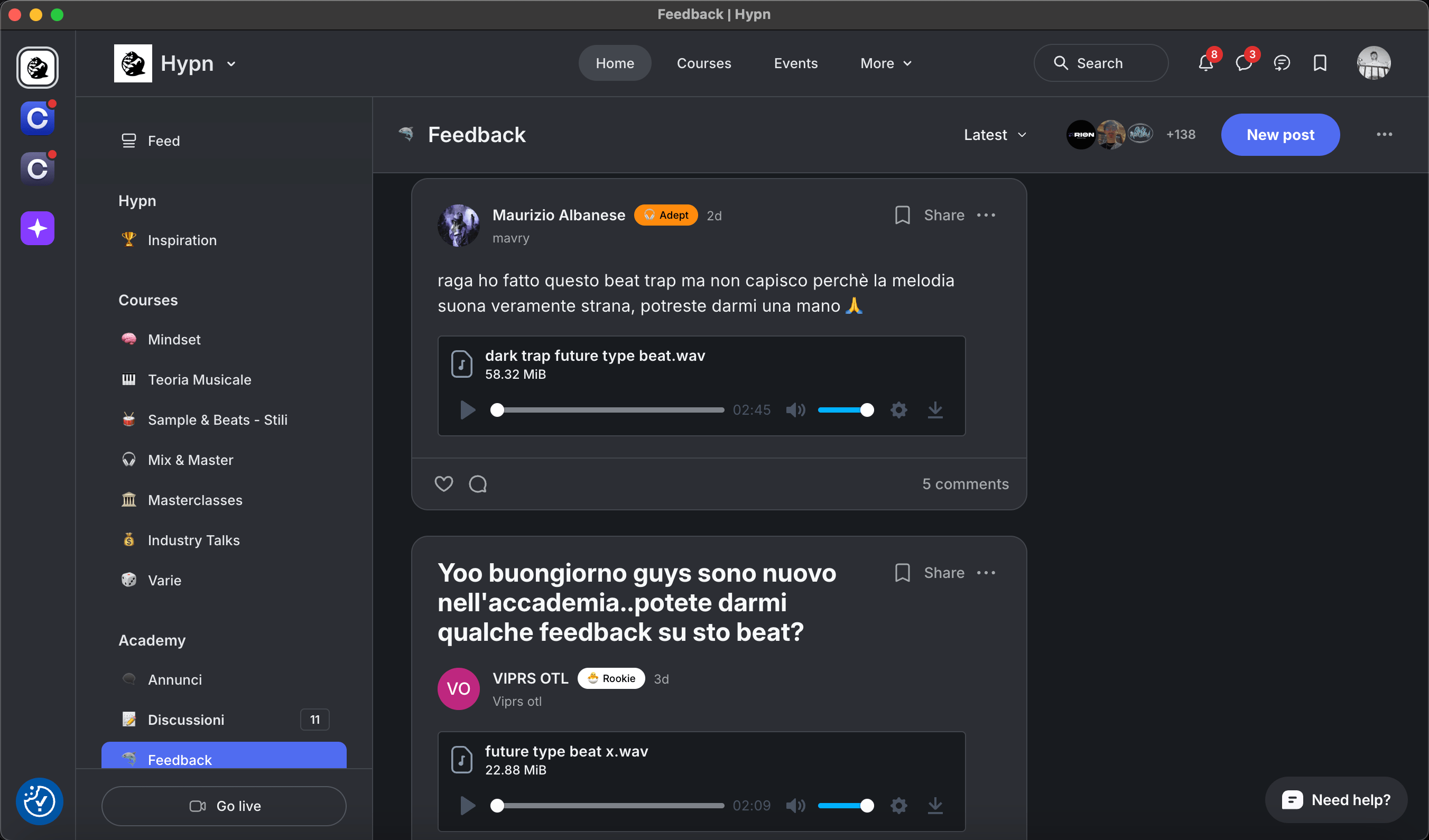Open direct messages chat bubble icon
Image resolution: width=1429 pixels, height=840 pixels.
click(1244, 63)
